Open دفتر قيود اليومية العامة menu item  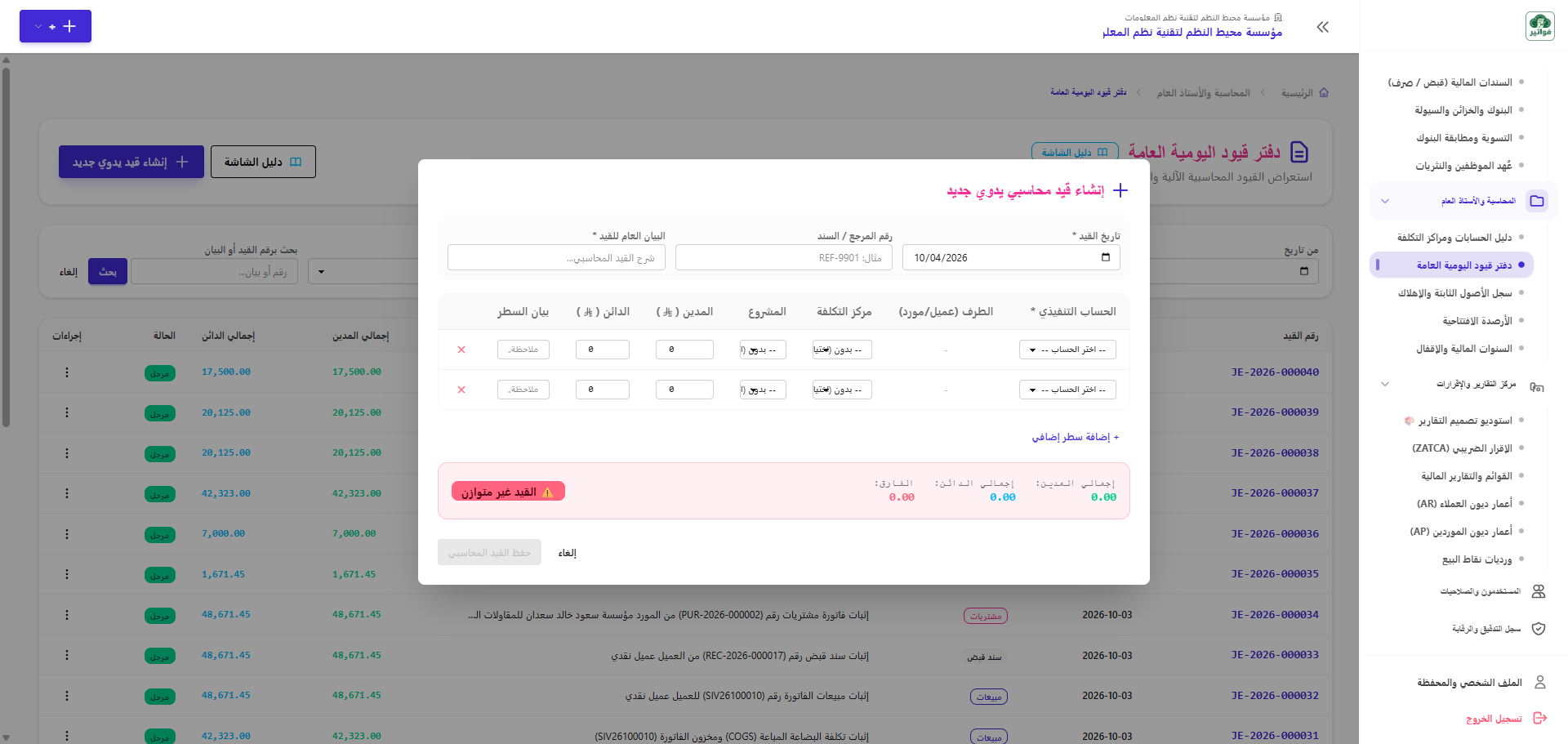coord(1451,265)
